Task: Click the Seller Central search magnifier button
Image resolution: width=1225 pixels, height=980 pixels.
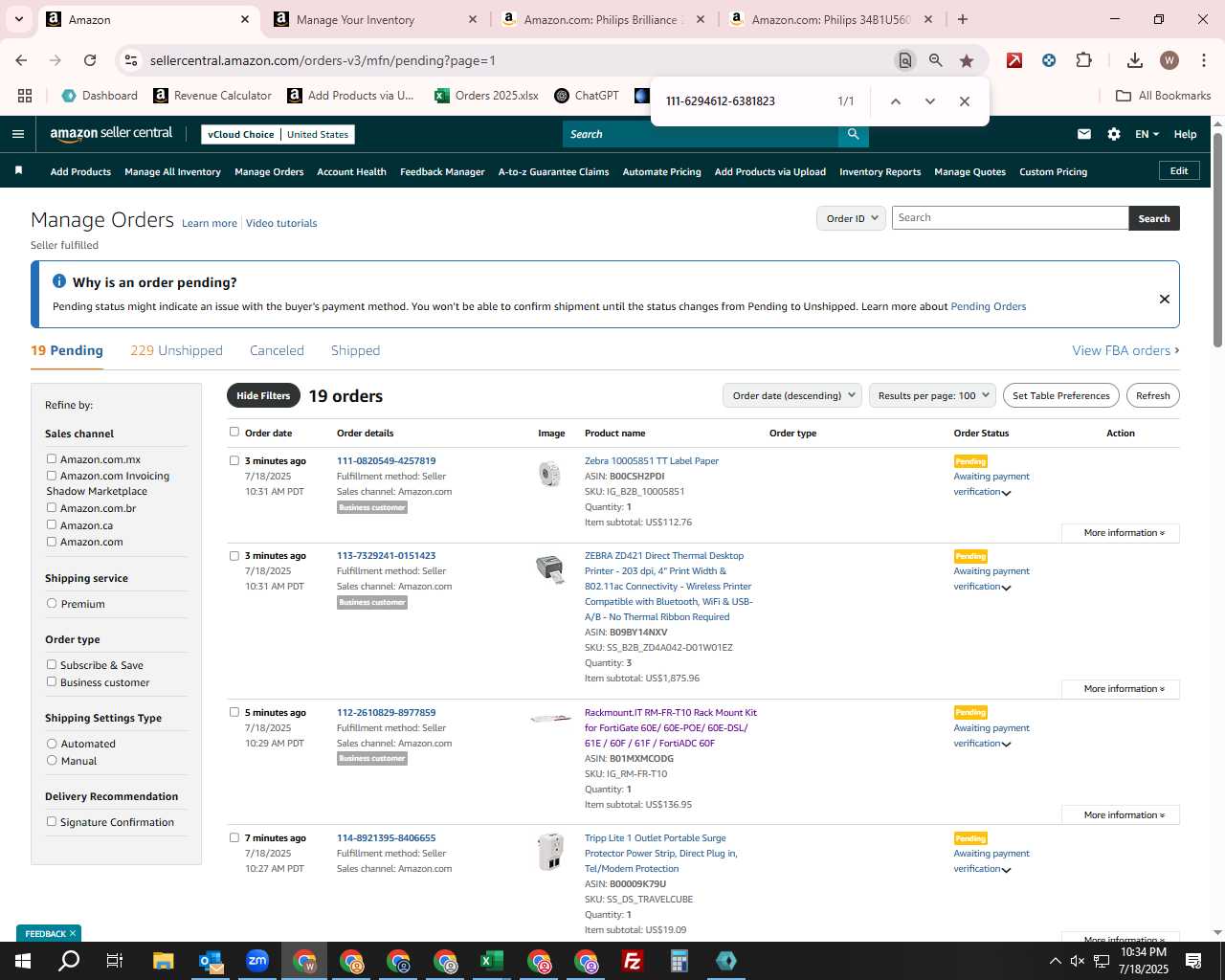Action: [853, 134]
